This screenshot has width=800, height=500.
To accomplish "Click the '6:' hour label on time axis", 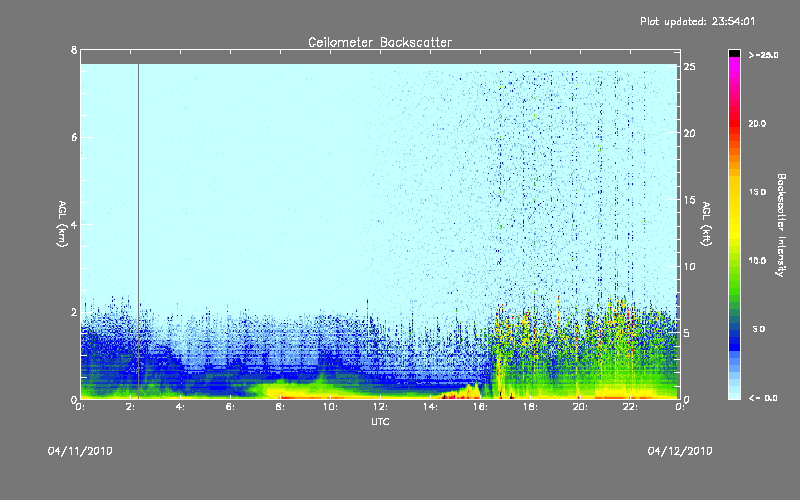I will tap(230, 407).
